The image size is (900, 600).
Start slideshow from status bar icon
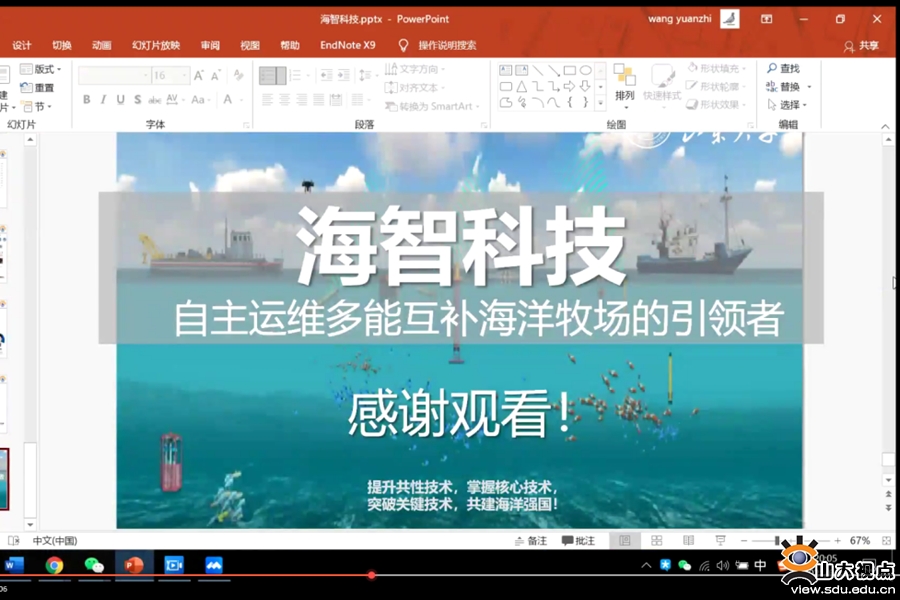[x=720, y=540]
